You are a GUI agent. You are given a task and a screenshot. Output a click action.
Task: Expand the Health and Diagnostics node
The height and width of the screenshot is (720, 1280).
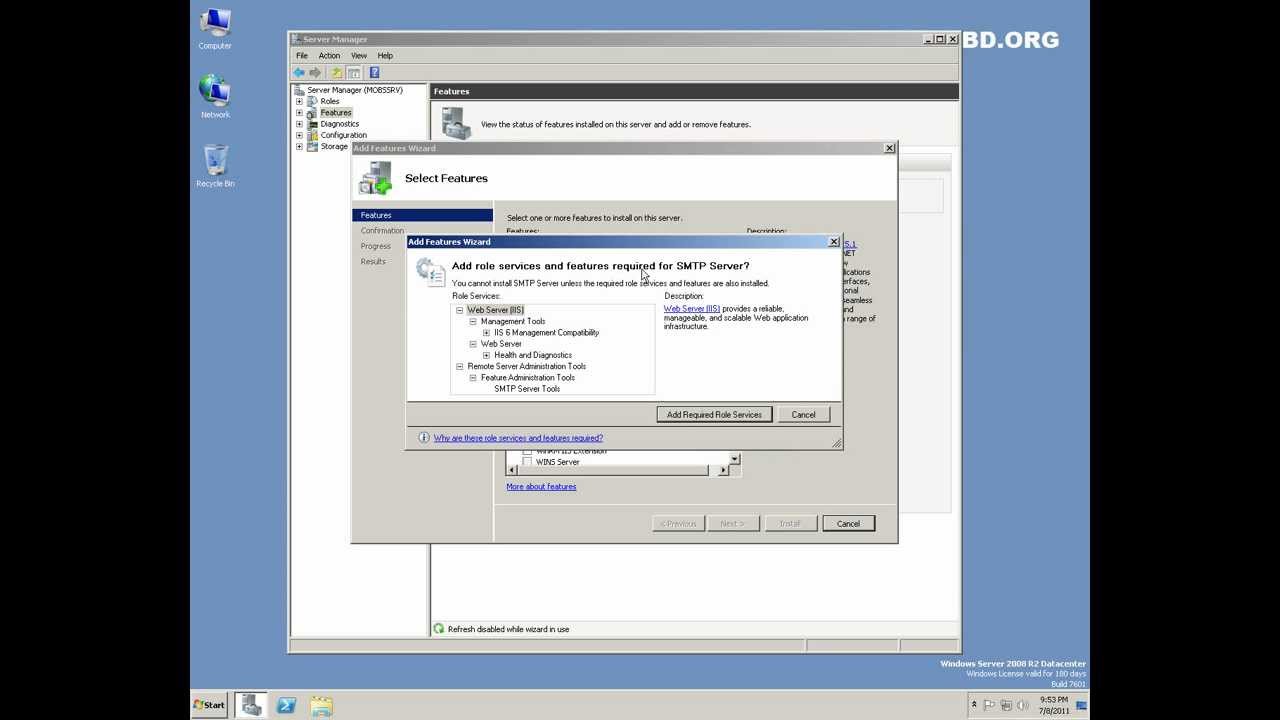(x=486, y=355)
